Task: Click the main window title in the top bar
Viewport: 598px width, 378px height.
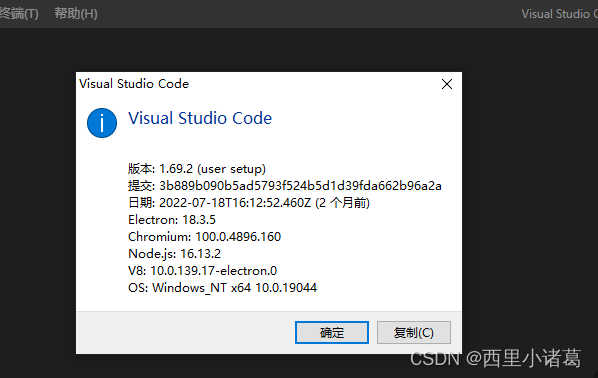Action: click(559, 14)
